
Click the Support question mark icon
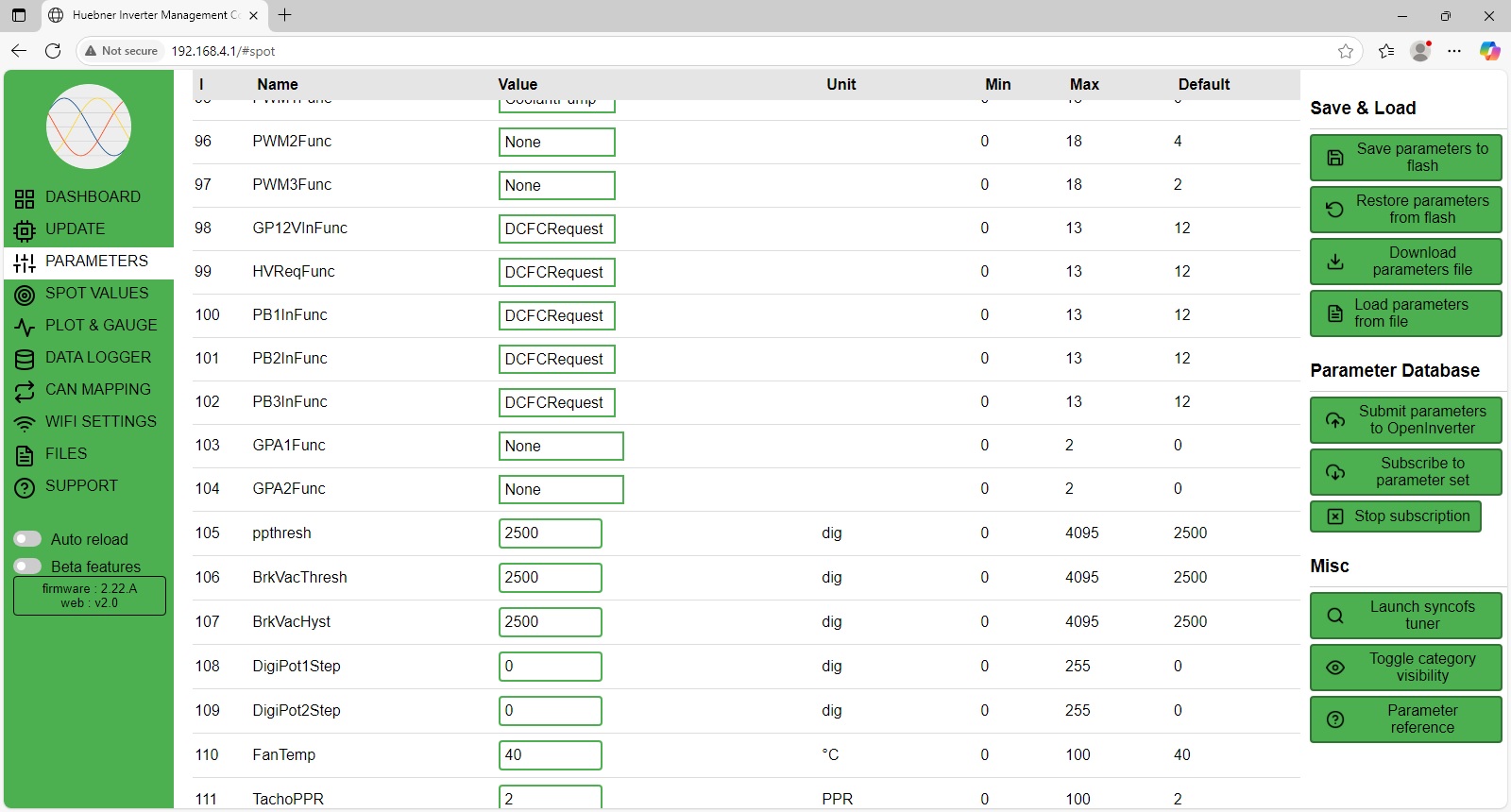(25, 487)
